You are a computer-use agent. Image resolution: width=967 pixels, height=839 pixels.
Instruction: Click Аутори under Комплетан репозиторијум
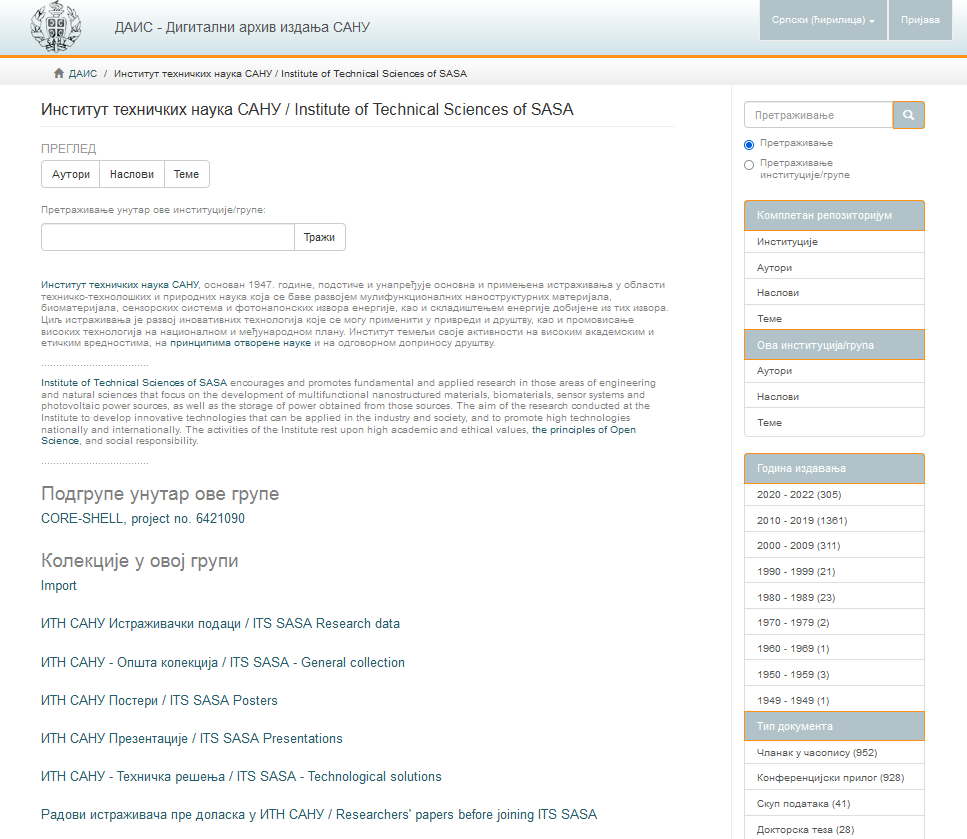[x=834, y=268]
